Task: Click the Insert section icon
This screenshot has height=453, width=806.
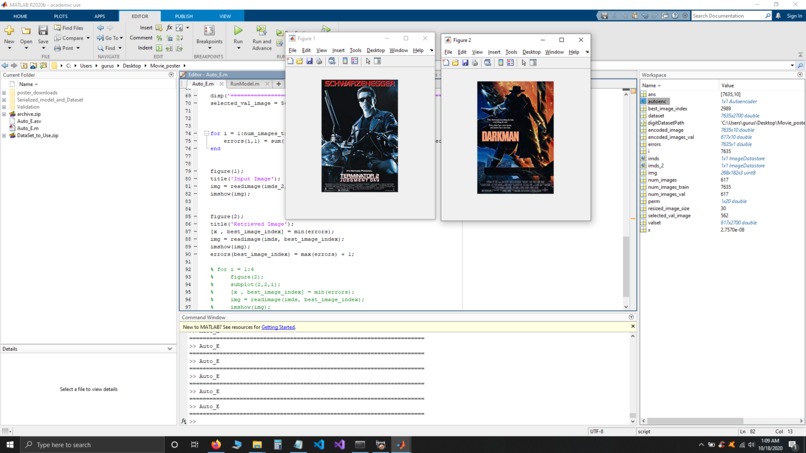Action: (x=159, y=28)
